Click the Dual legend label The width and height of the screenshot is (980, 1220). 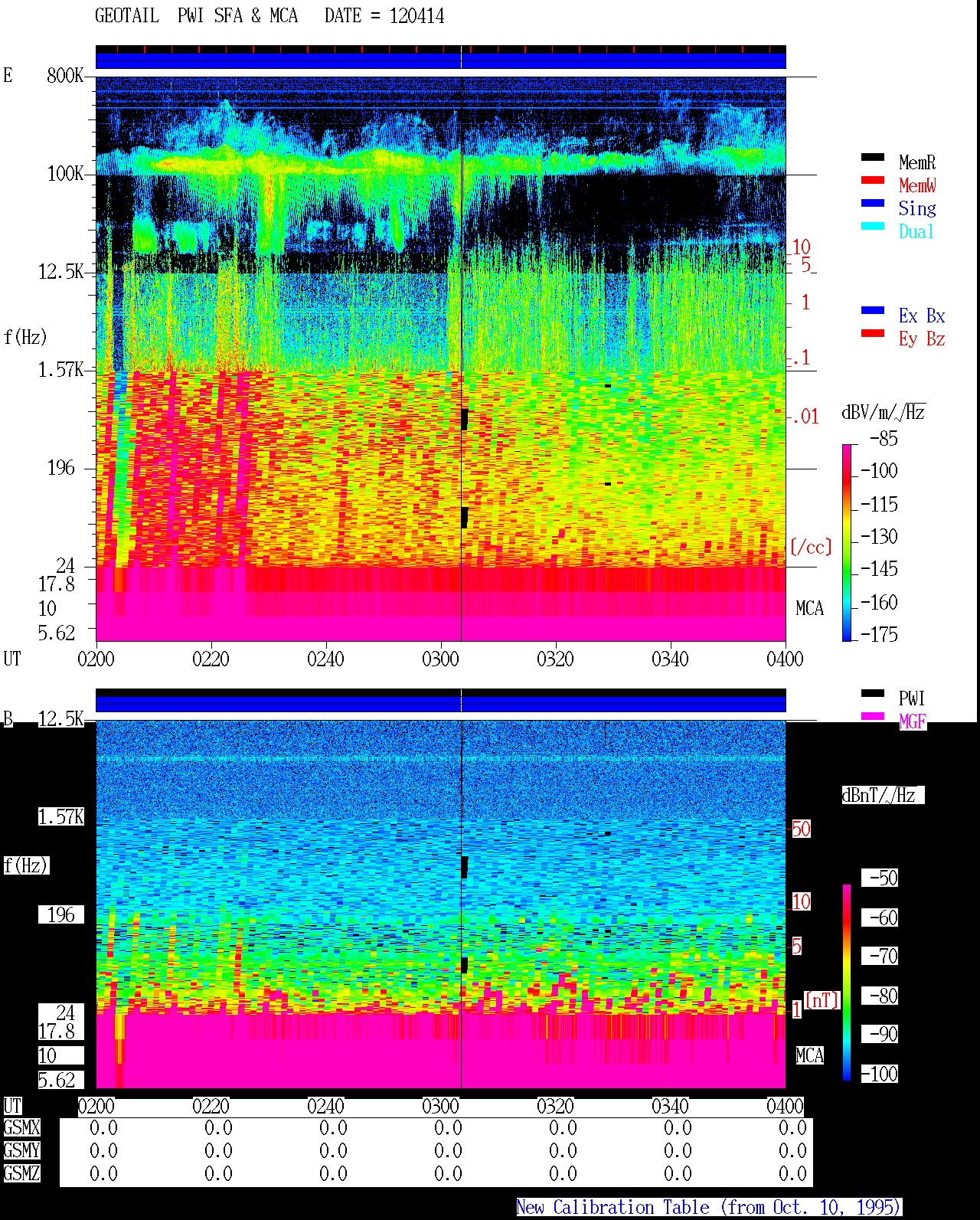[917, 231]
